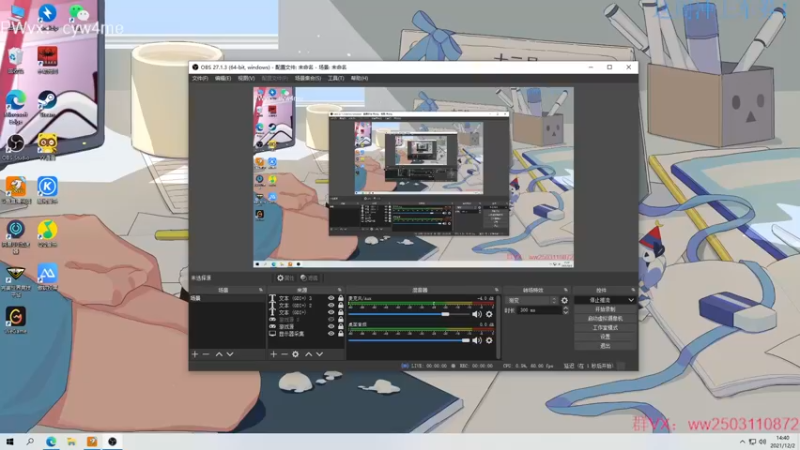
Task: Open the 视图(V) menu
Action: (246, 79)
